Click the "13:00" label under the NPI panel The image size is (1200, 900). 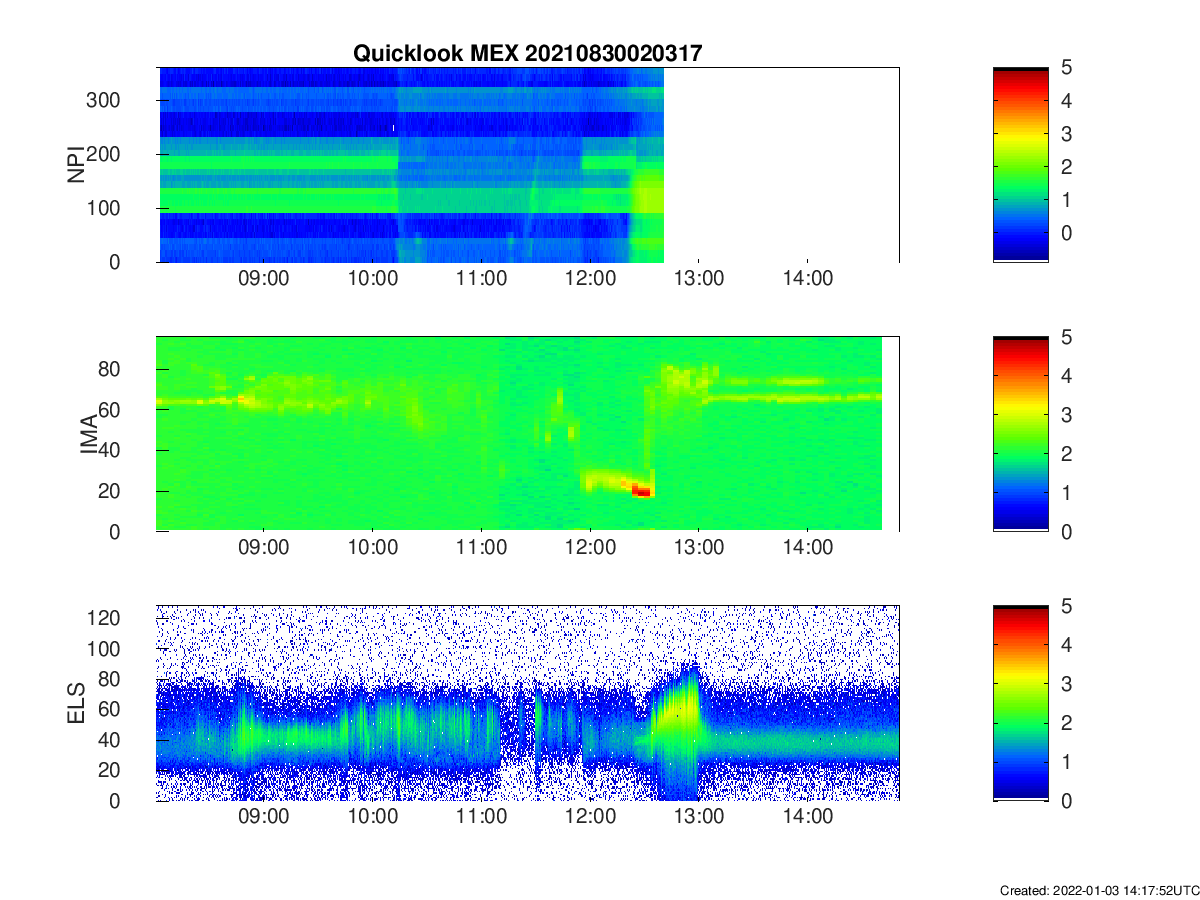[x=698, y=279]
